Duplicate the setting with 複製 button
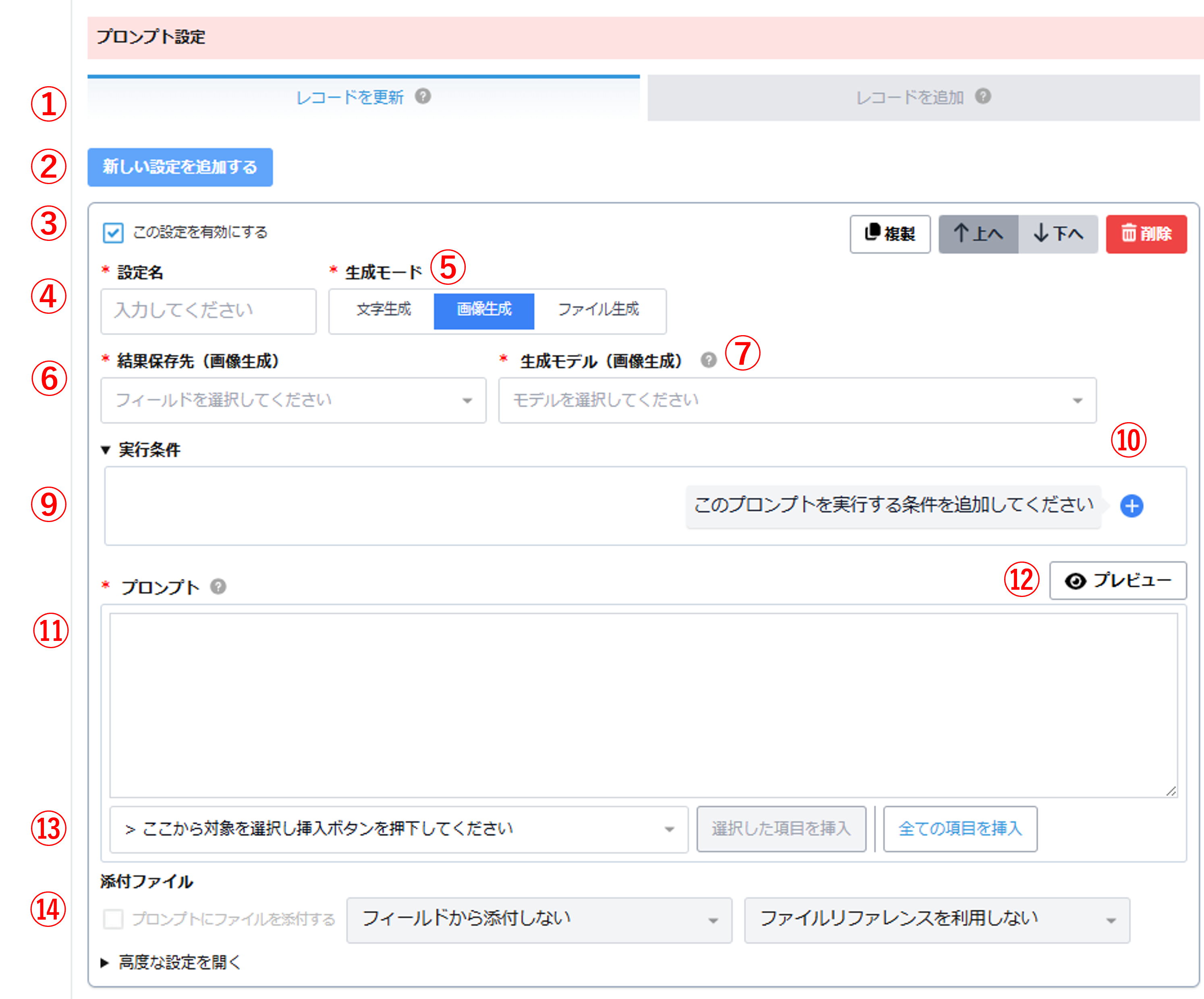The height and width of the screenshot is (999, 1204). point(890,234)
